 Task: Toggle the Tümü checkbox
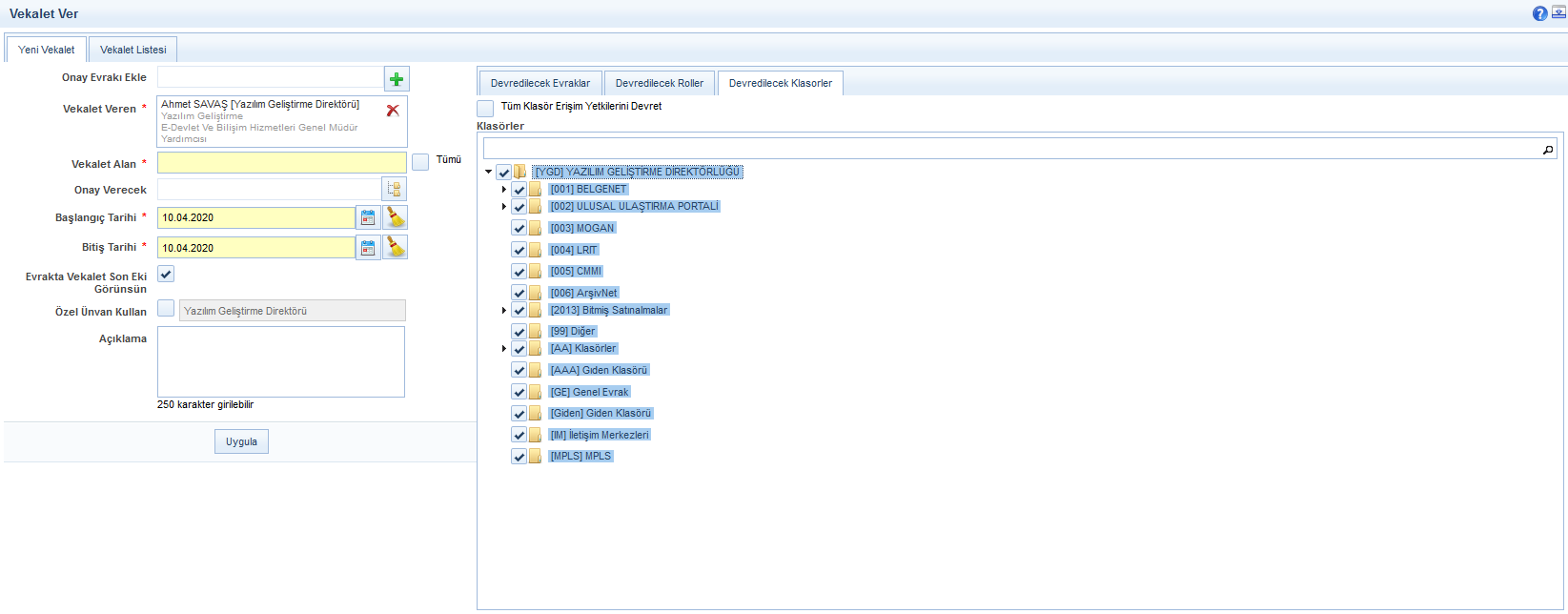[x=420, y=162]
